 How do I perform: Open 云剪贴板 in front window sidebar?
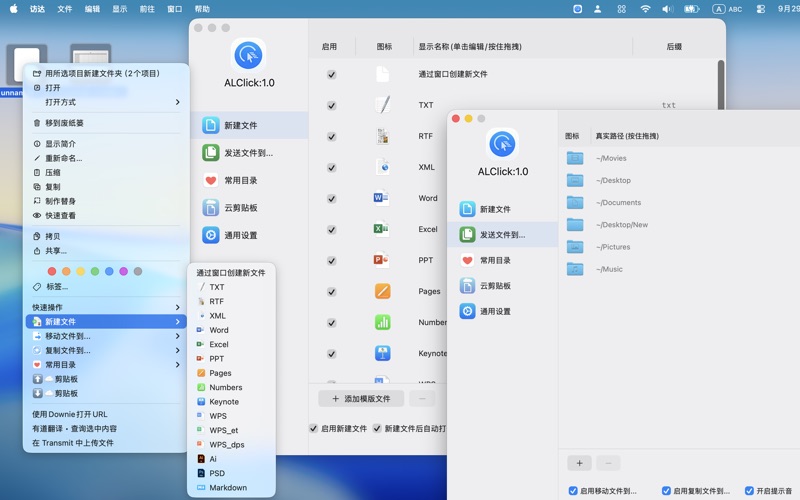click(x=495, y=286)
